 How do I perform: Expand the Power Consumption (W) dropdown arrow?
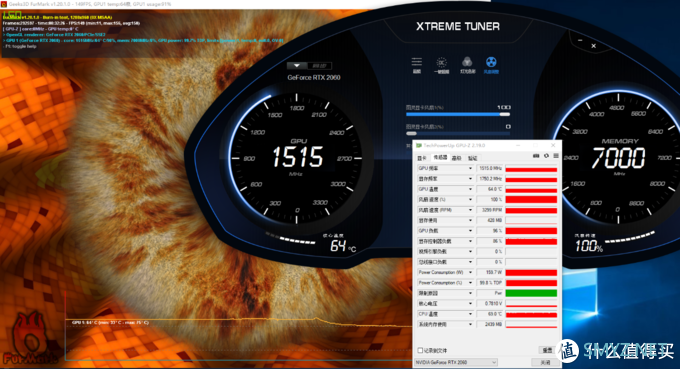tap(470, 272)
